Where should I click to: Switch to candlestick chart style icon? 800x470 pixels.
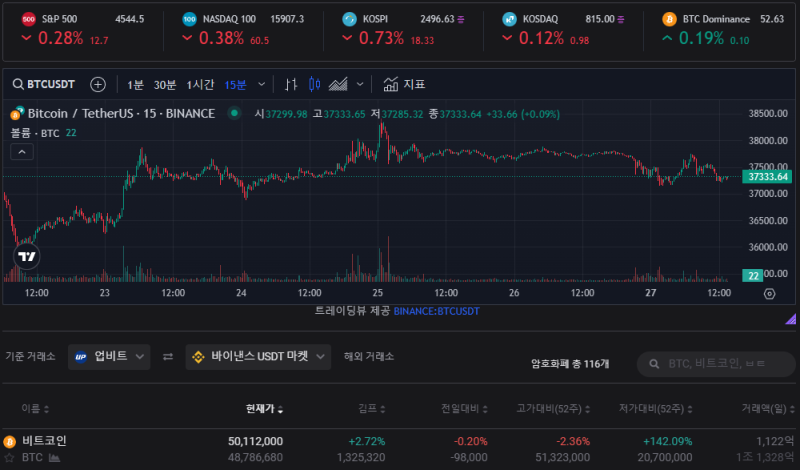[x=315, y=84]
